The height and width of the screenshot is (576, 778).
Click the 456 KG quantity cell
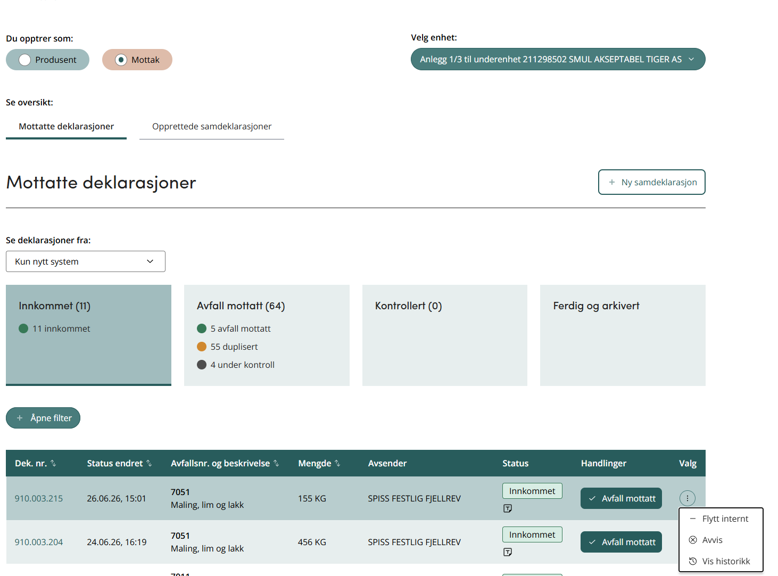(x=312, y=542)
